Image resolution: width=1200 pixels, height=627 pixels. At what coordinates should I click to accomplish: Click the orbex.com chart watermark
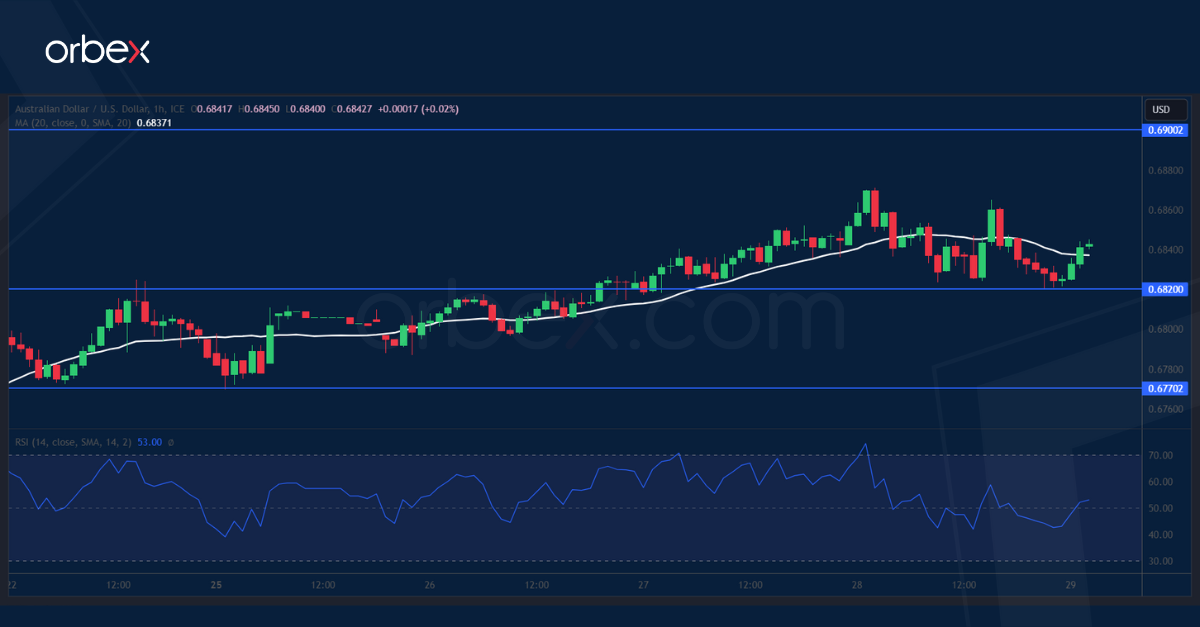[x=600, y=320]
